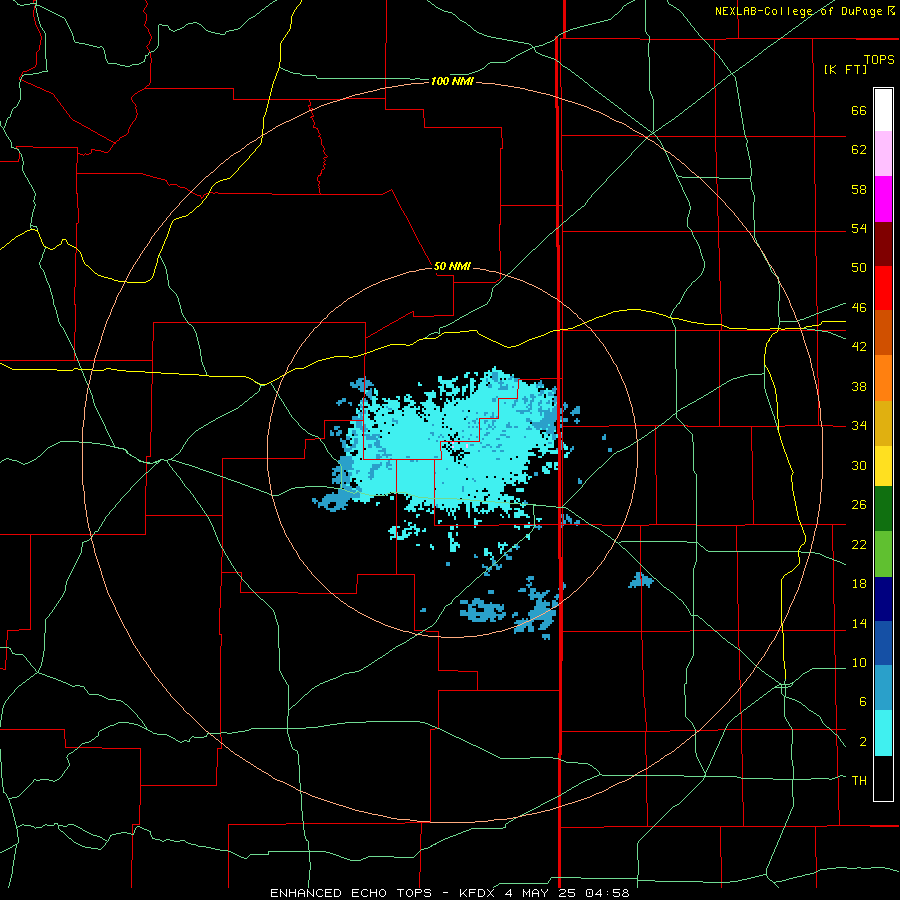Click the black TH threshold legend swatch
This screenshot has height=900, width=900.
(883, 778)
